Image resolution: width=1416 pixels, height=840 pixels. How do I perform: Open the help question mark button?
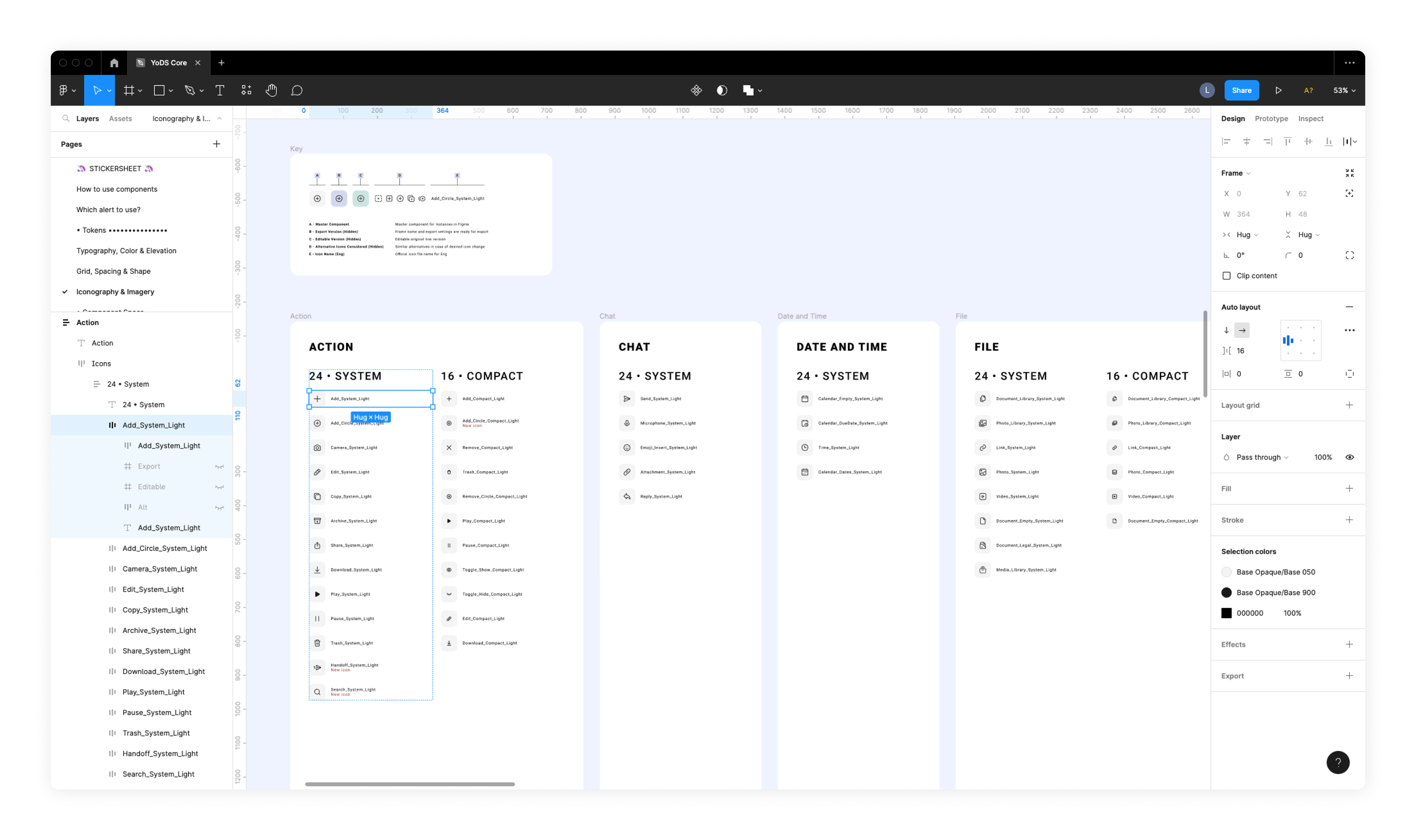(x=1337, y=762)
